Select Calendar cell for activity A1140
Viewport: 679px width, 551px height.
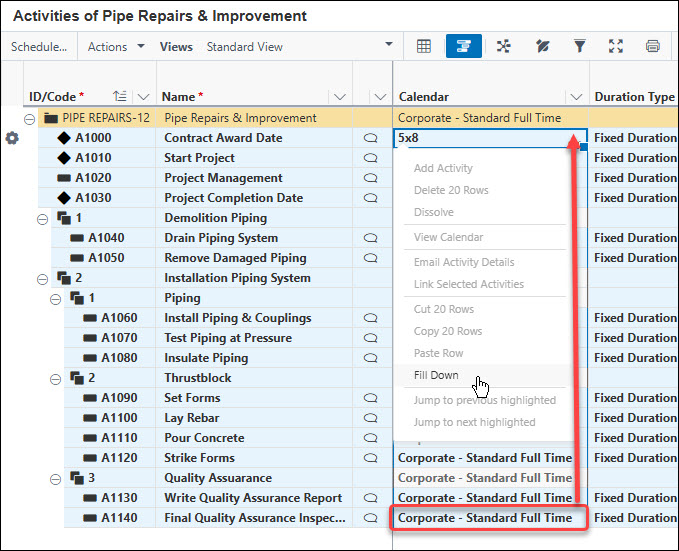pos(486,518)
